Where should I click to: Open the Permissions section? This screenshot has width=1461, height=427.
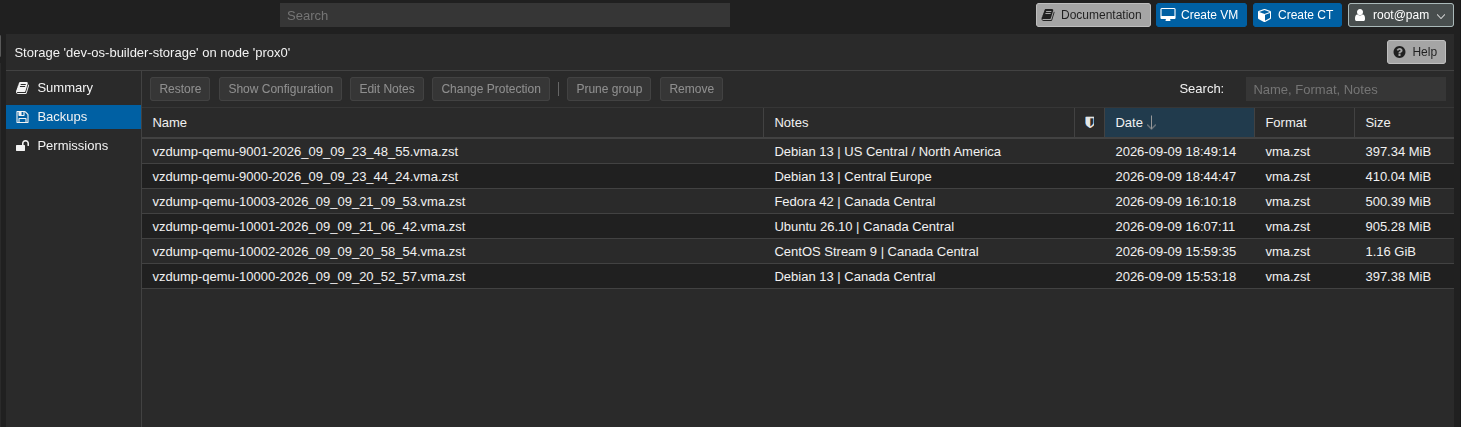[74, 146]
